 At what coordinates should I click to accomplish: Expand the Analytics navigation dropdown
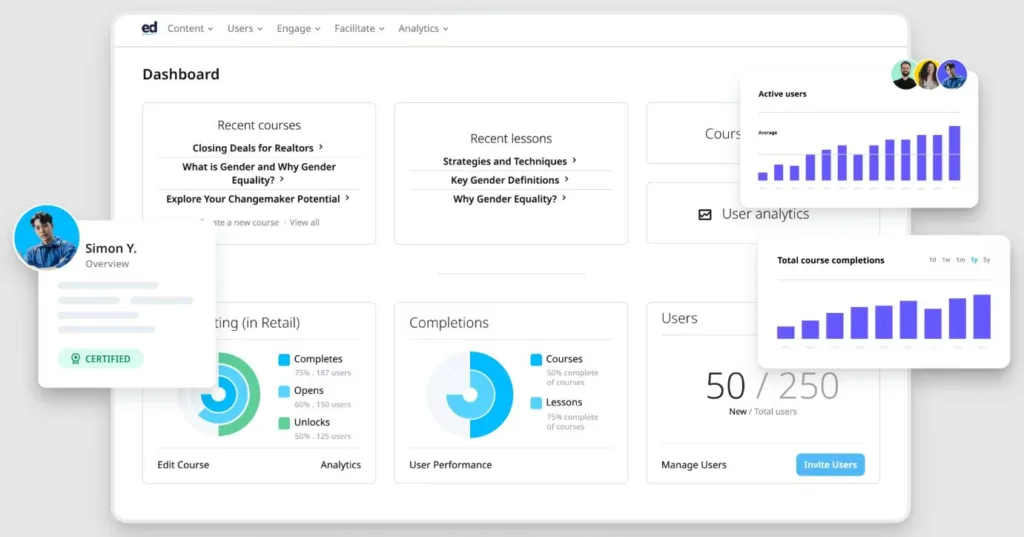pyautogui.click(x=423, y=29)
